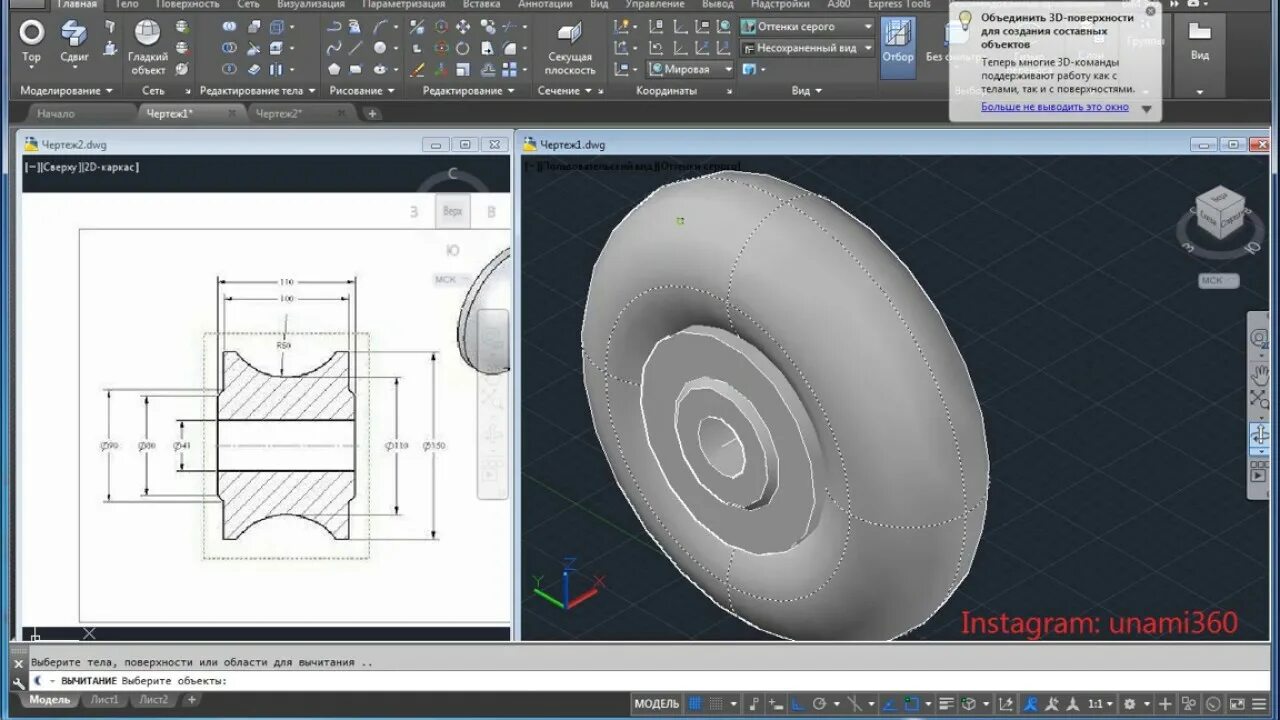Open the Поверхность ribbon tab
The height and width of the screenshot is (720, 1280).
tap(187, 4)
